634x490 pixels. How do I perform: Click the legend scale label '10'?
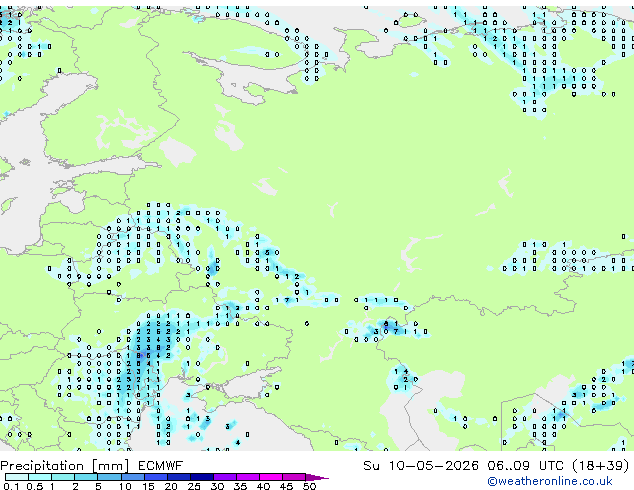coord(125,486)
